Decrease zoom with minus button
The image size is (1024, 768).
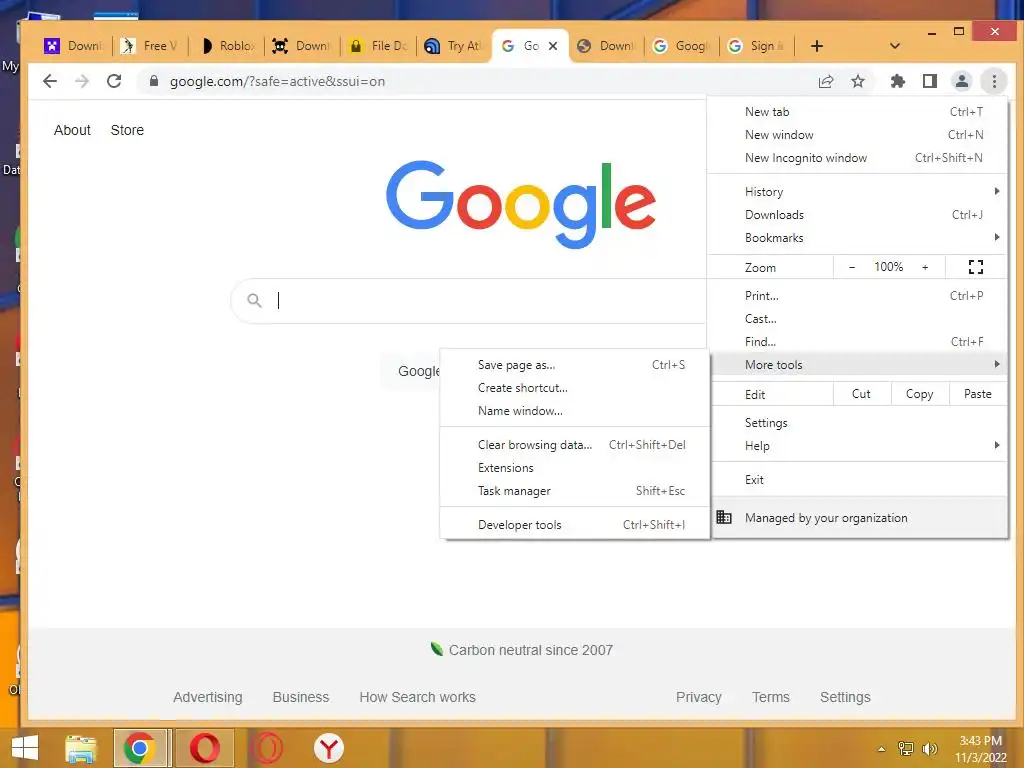pyautogui.click(x=852, y=267)
